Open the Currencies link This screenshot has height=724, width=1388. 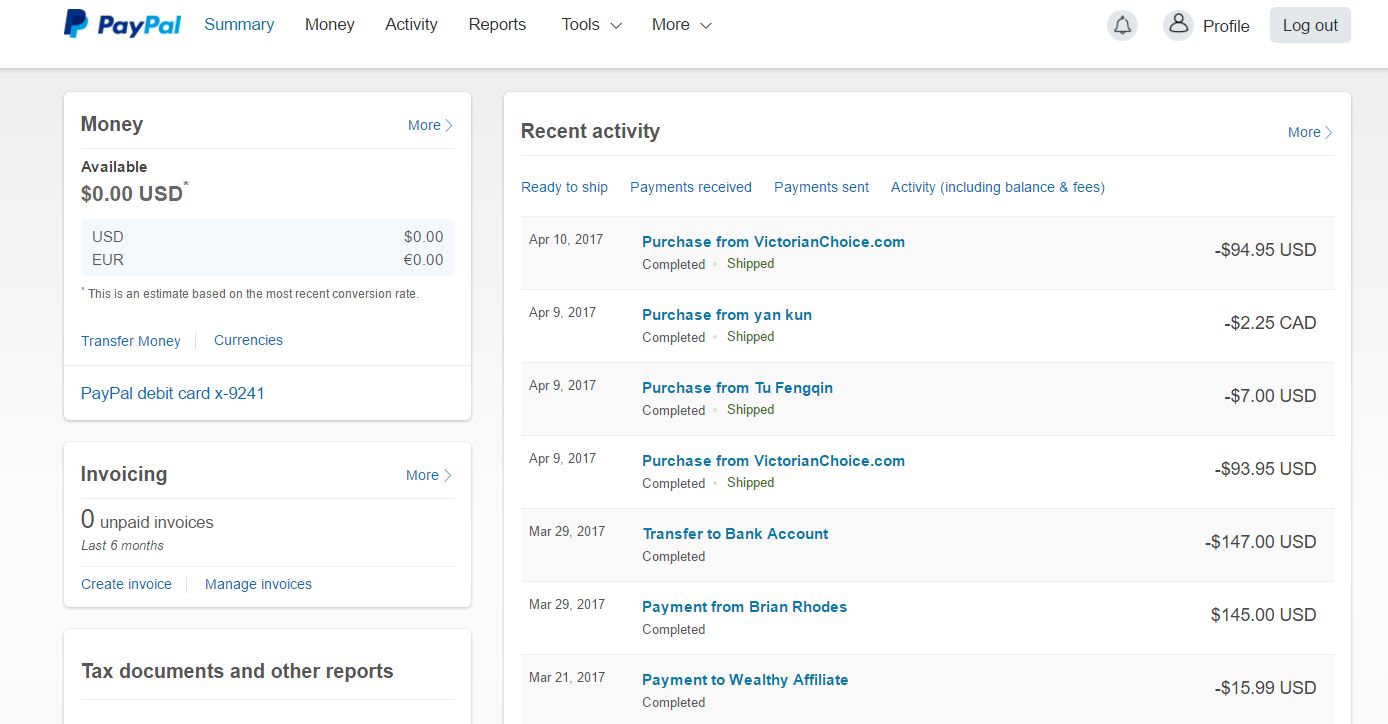(x=248, y=340)
